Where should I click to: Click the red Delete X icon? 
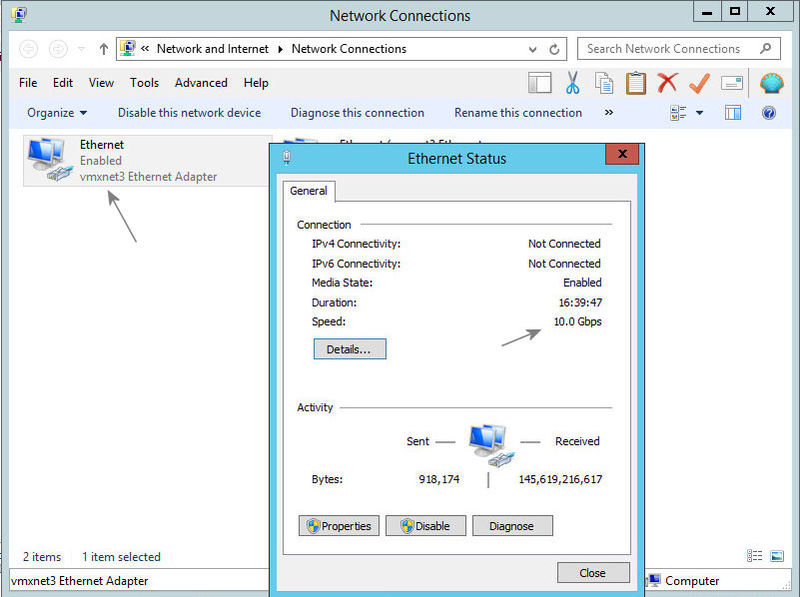click(666, 83)
